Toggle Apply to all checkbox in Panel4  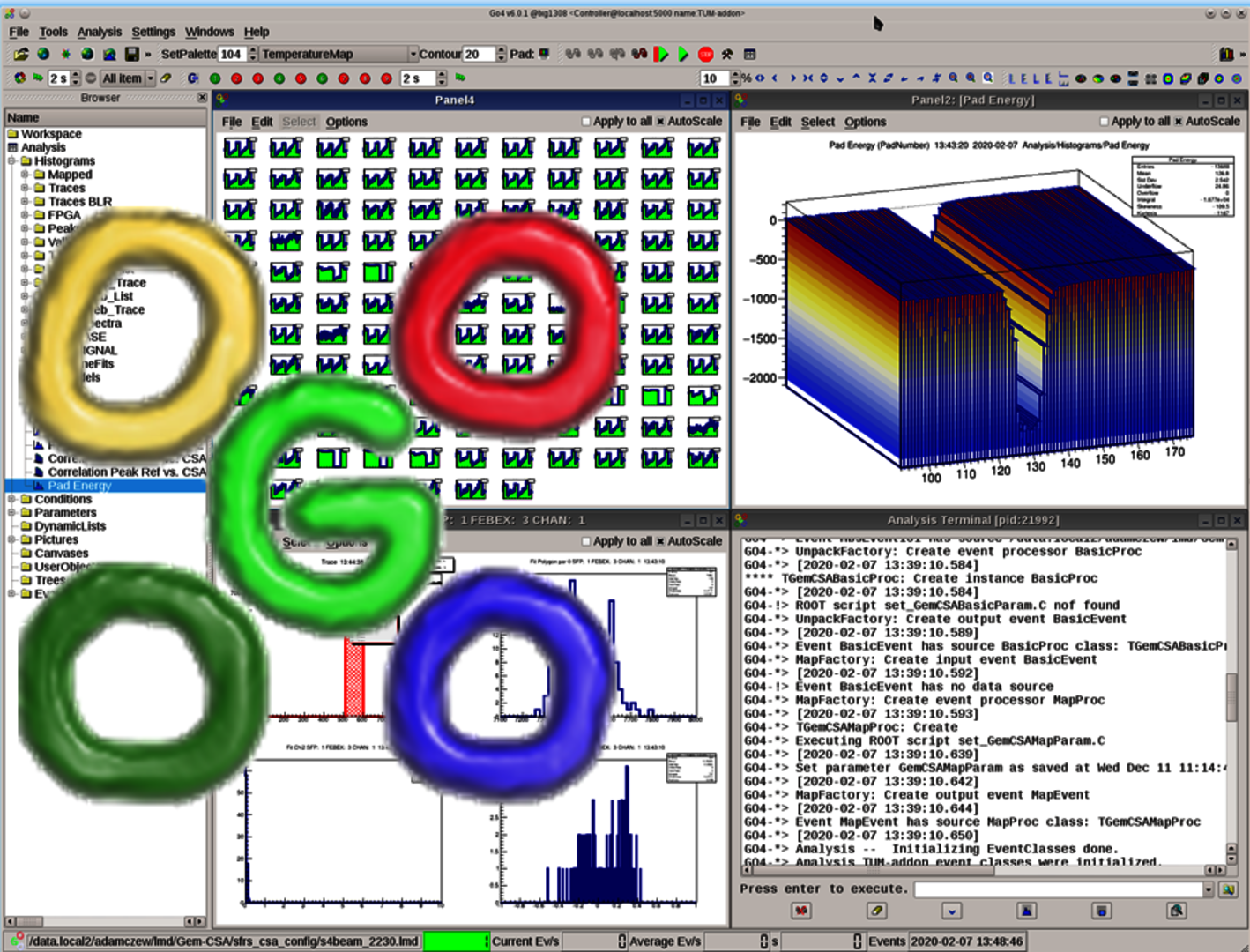586,122
